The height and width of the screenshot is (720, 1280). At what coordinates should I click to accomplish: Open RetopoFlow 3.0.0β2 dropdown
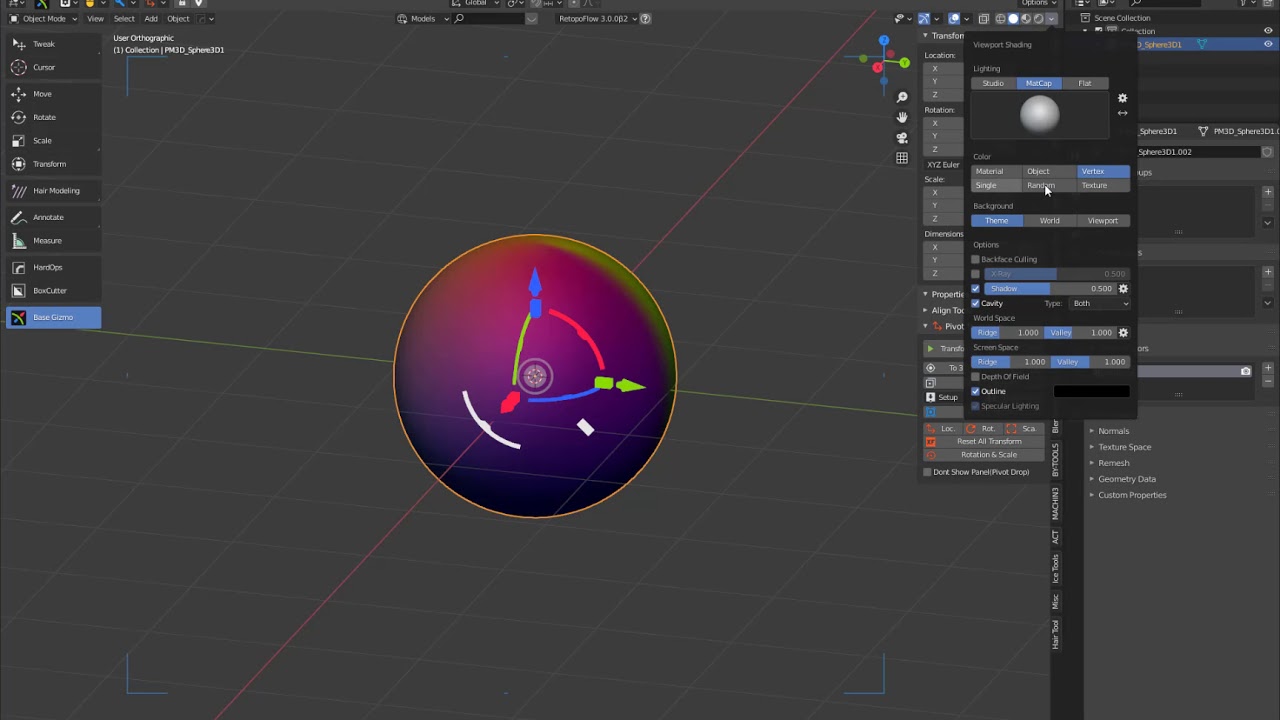click(x=598, y=18)
